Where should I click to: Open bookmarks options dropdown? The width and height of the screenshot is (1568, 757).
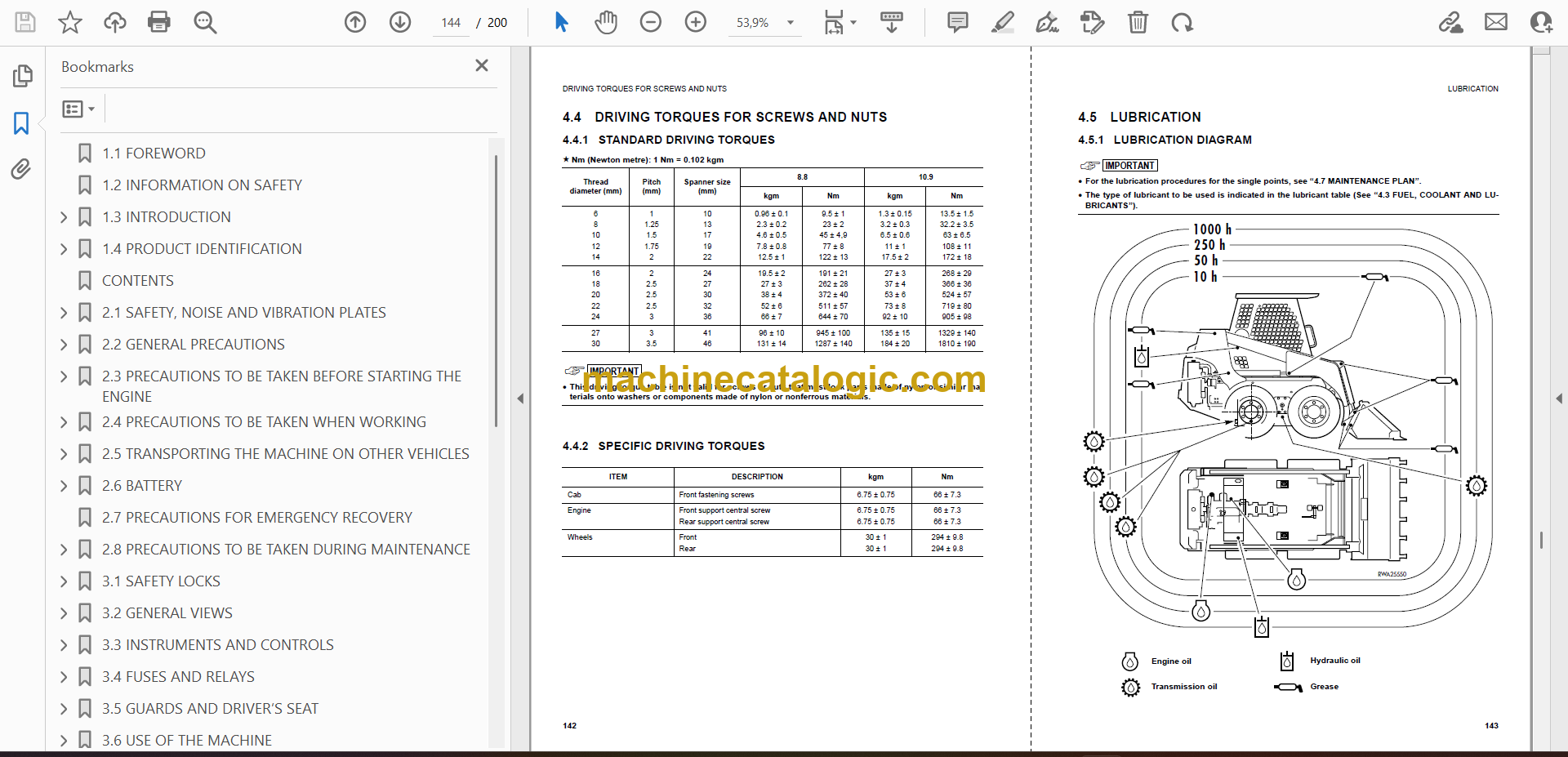pyautogui.click(x=79, y=109)
